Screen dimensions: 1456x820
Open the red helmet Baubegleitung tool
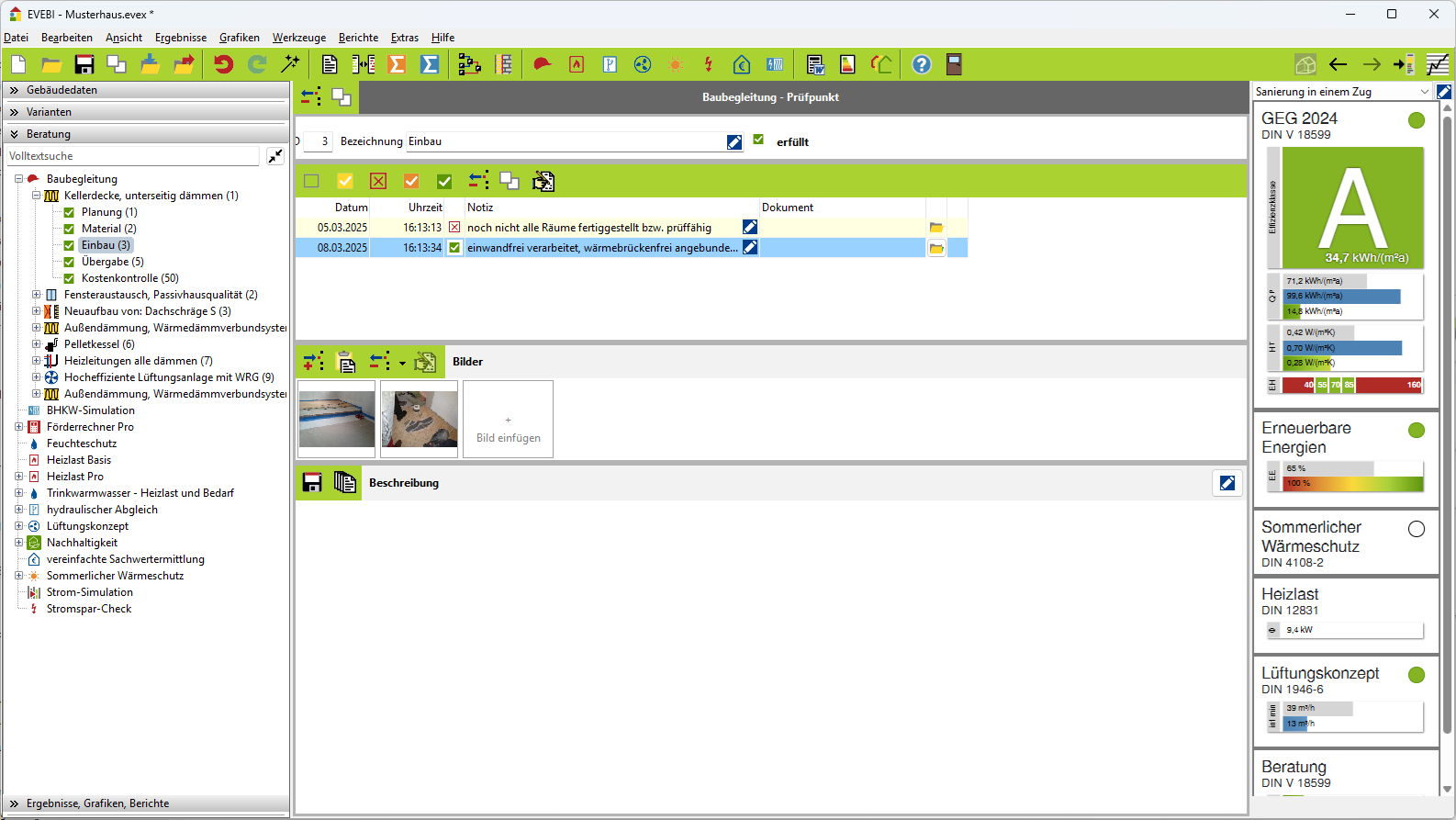coord(543,64)
